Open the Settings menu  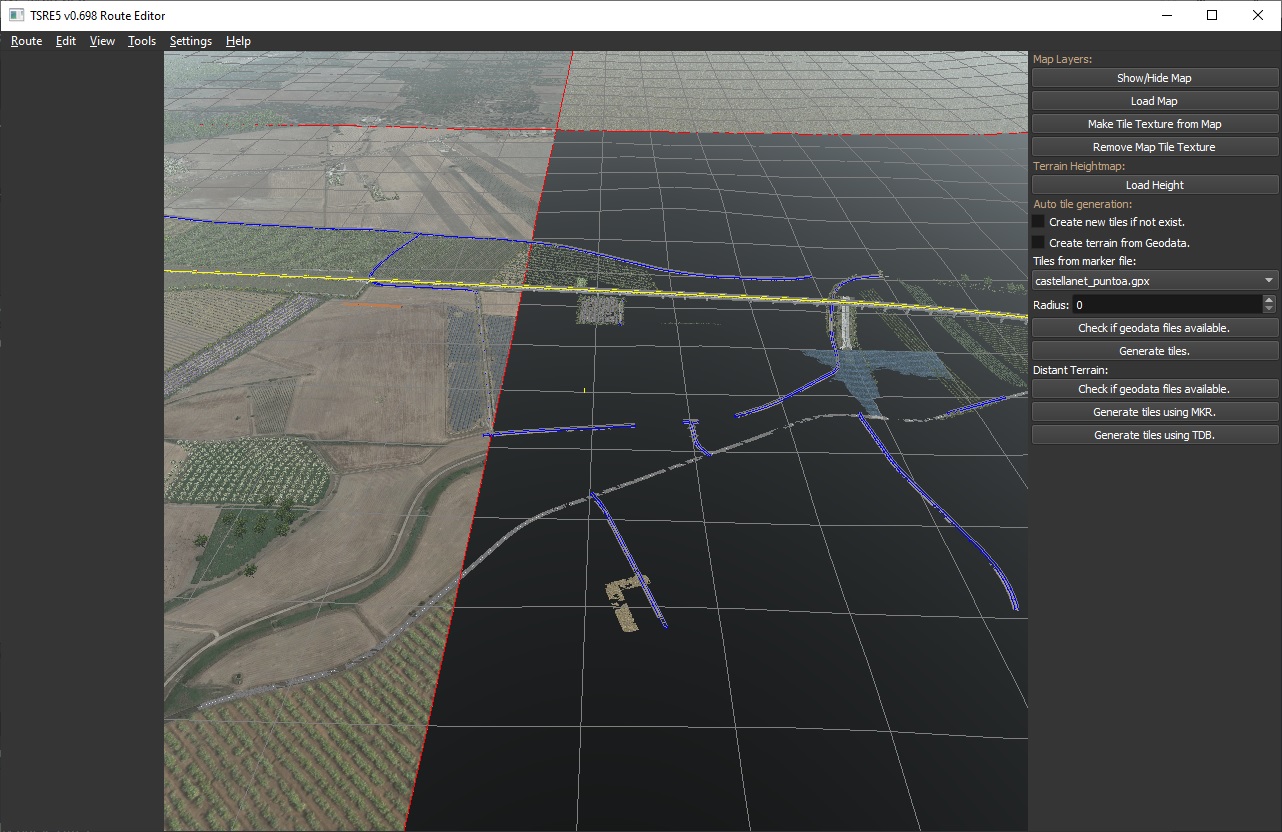click(190, 41)
